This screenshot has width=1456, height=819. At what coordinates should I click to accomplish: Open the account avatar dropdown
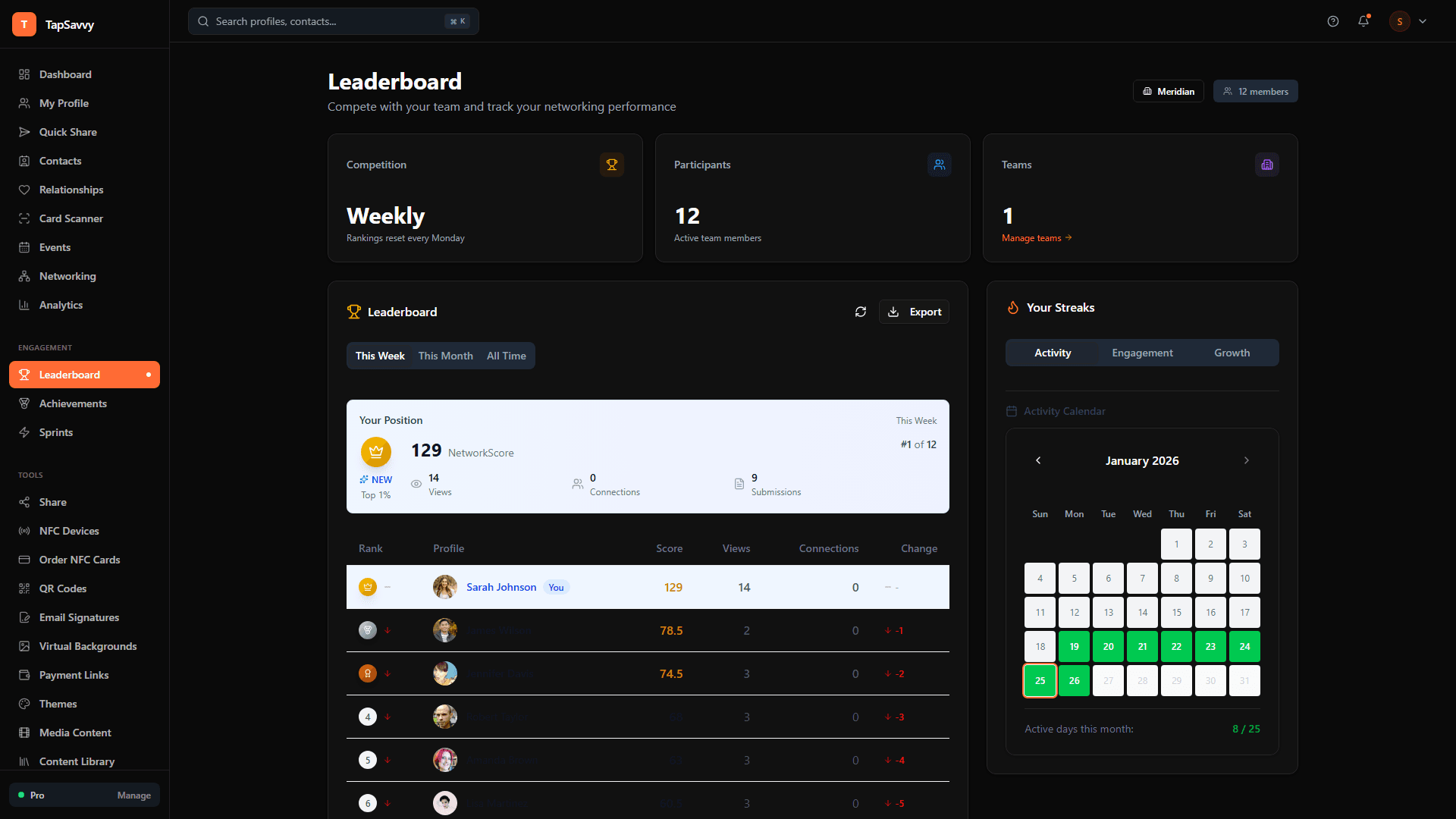point(1399,21)
